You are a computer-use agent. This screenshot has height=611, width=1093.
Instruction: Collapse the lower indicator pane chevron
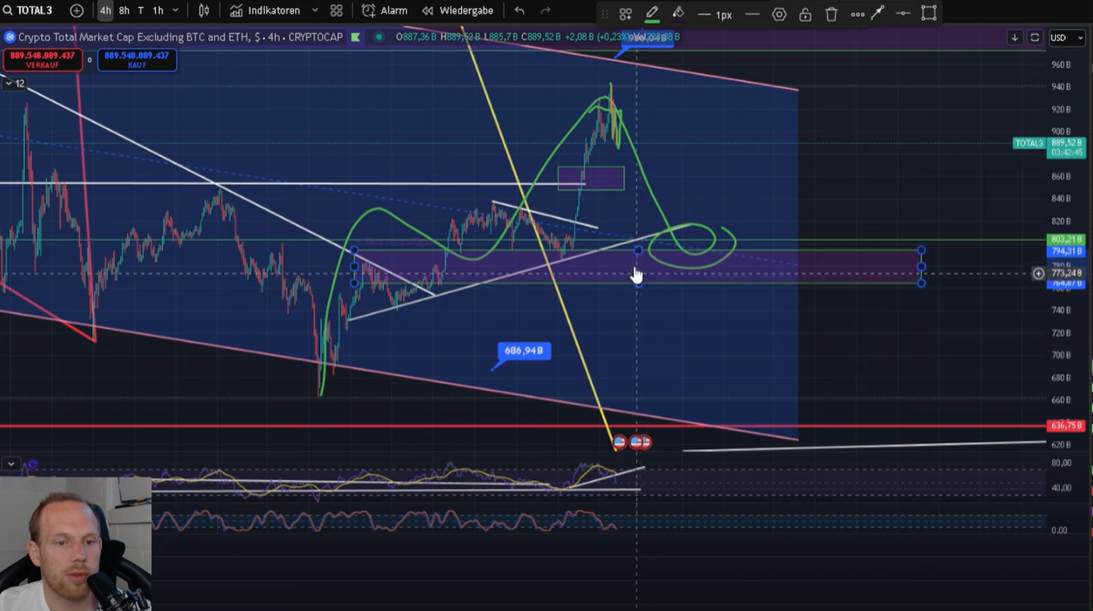click(x=11, y=463)
